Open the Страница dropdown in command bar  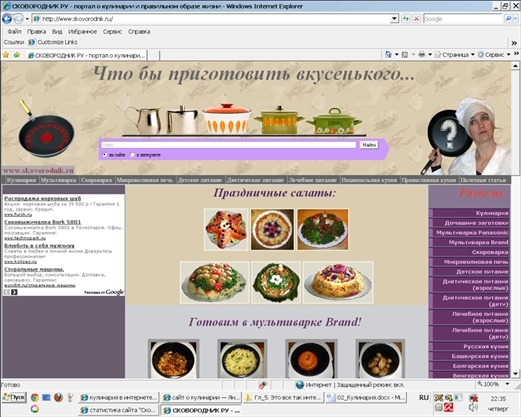click(x=455, y=55)
